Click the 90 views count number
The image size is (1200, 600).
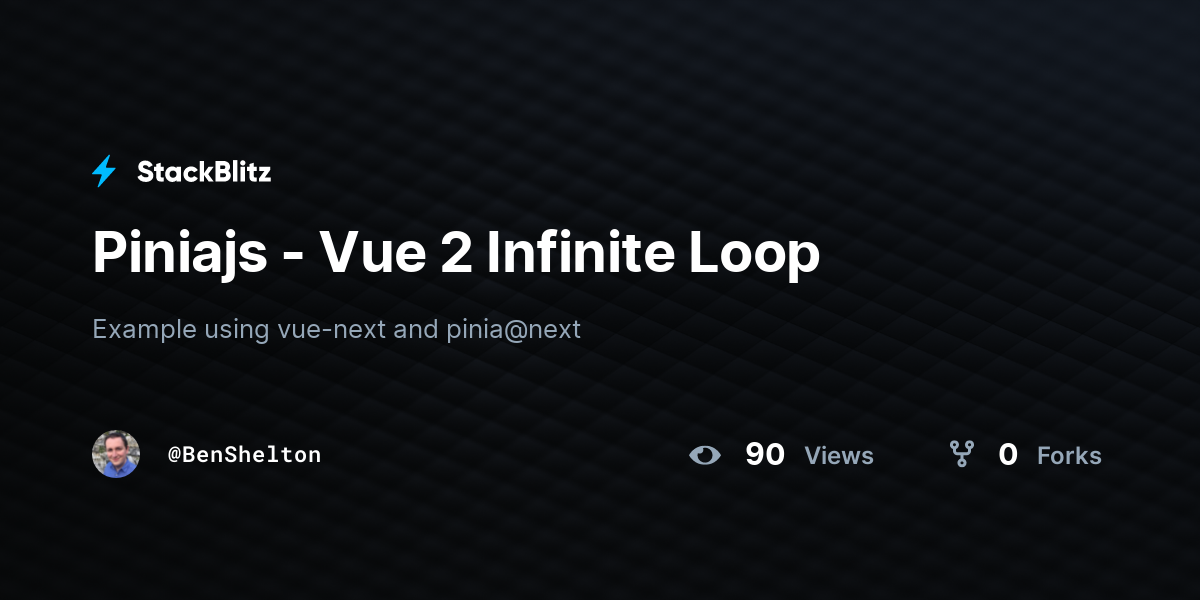coord(765,455)
